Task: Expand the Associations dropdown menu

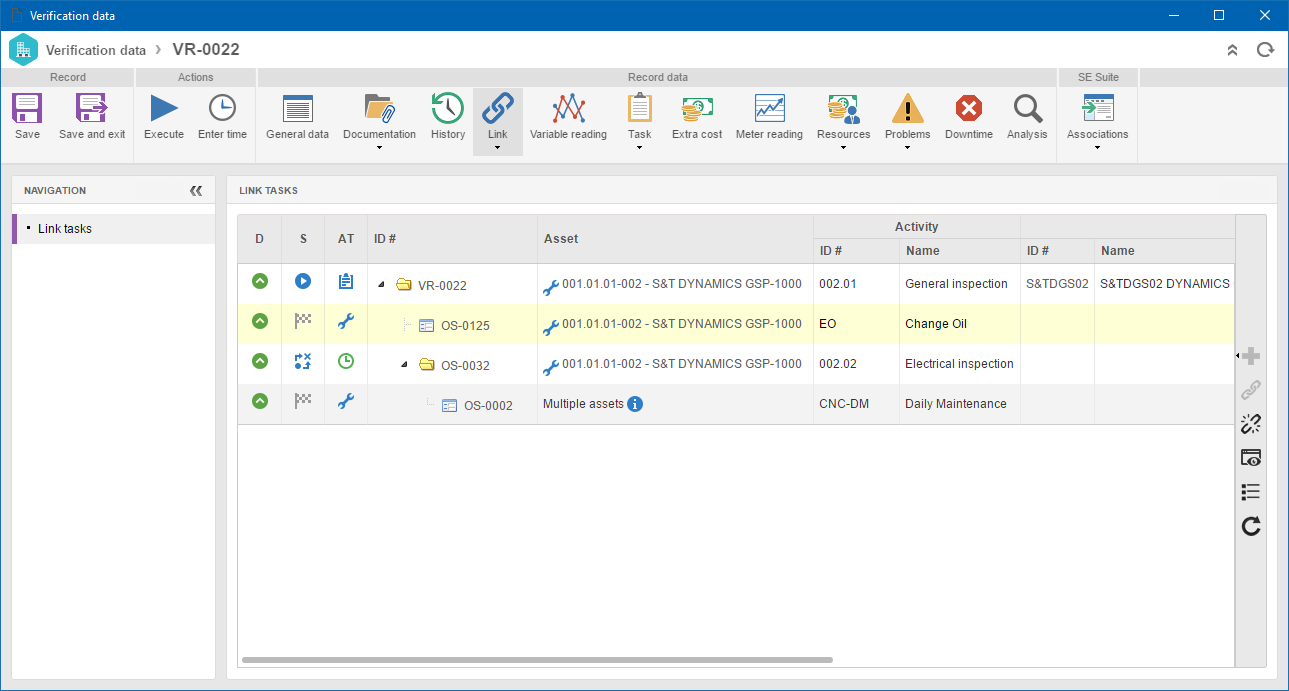Action: 1097,148
